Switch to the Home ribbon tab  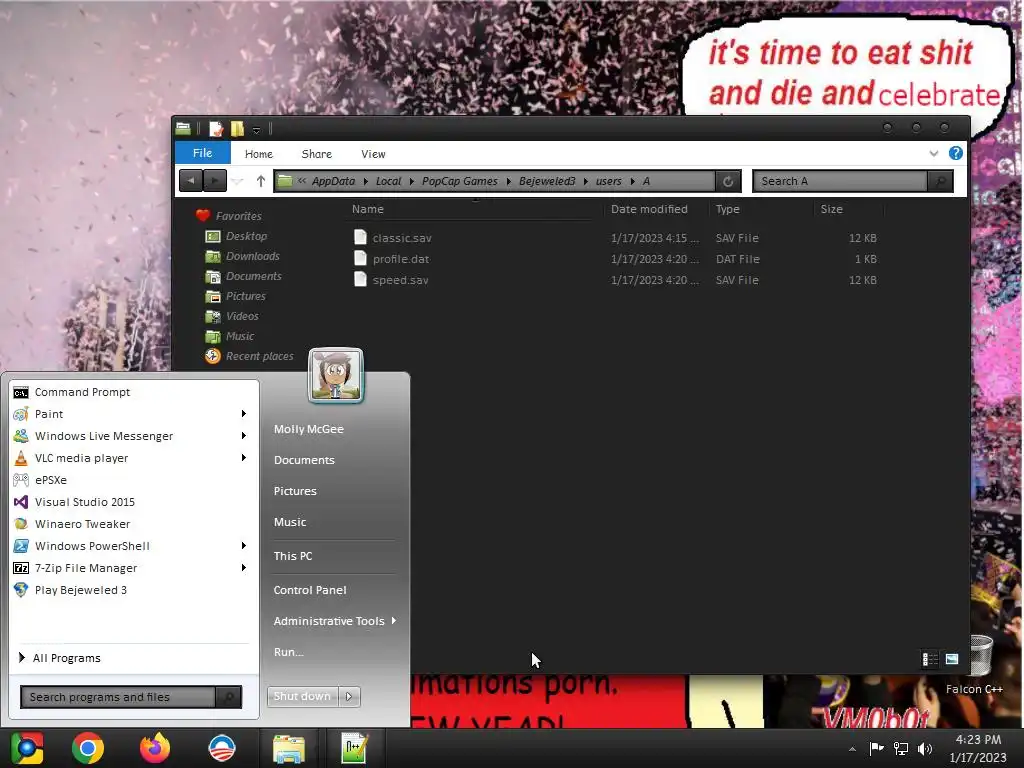pos(259,154)
